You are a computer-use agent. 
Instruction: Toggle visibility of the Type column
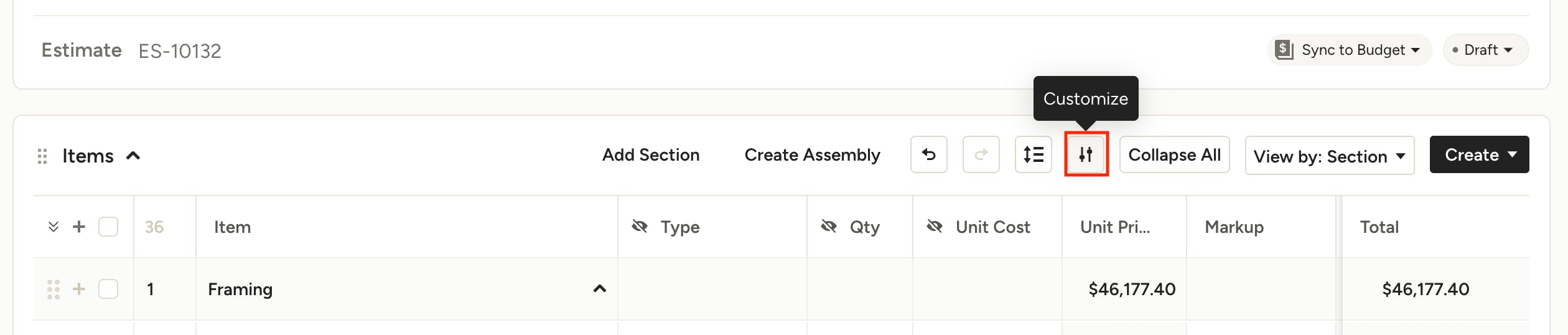coord(640,226)
